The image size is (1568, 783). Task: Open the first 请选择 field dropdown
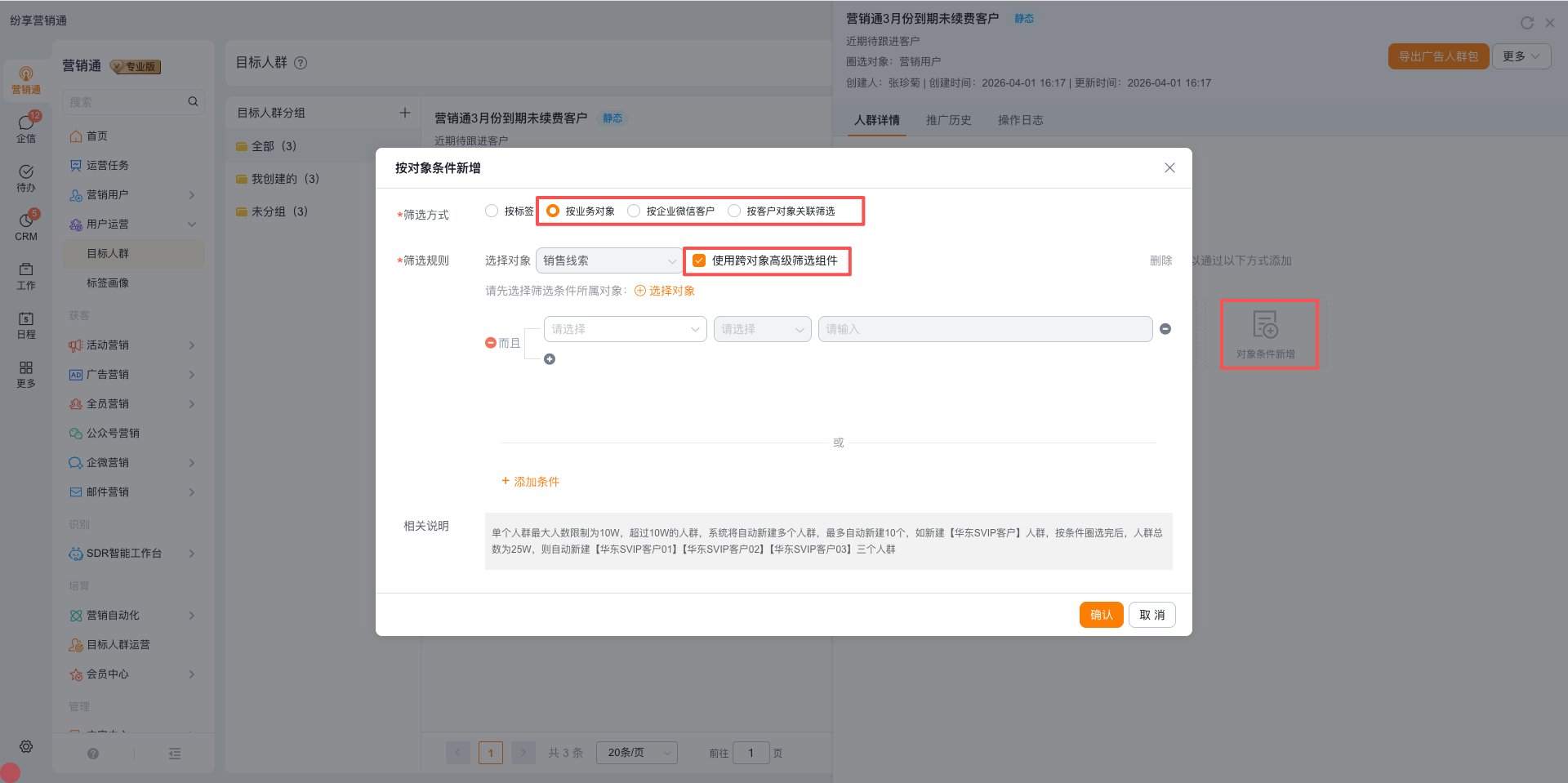[x=626, y=329]
